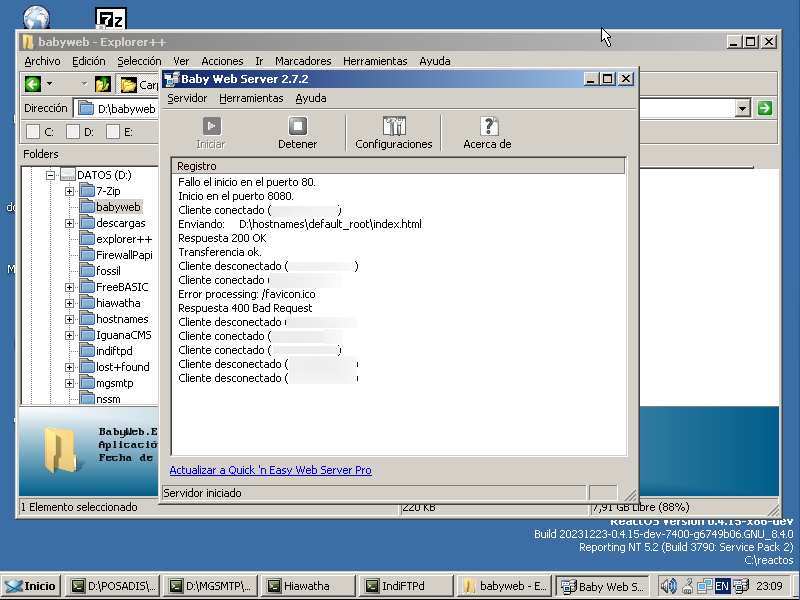Screen dimensions: 800x600
Task: Toggle the C: drive checkbox
Action: pos(33,132)
